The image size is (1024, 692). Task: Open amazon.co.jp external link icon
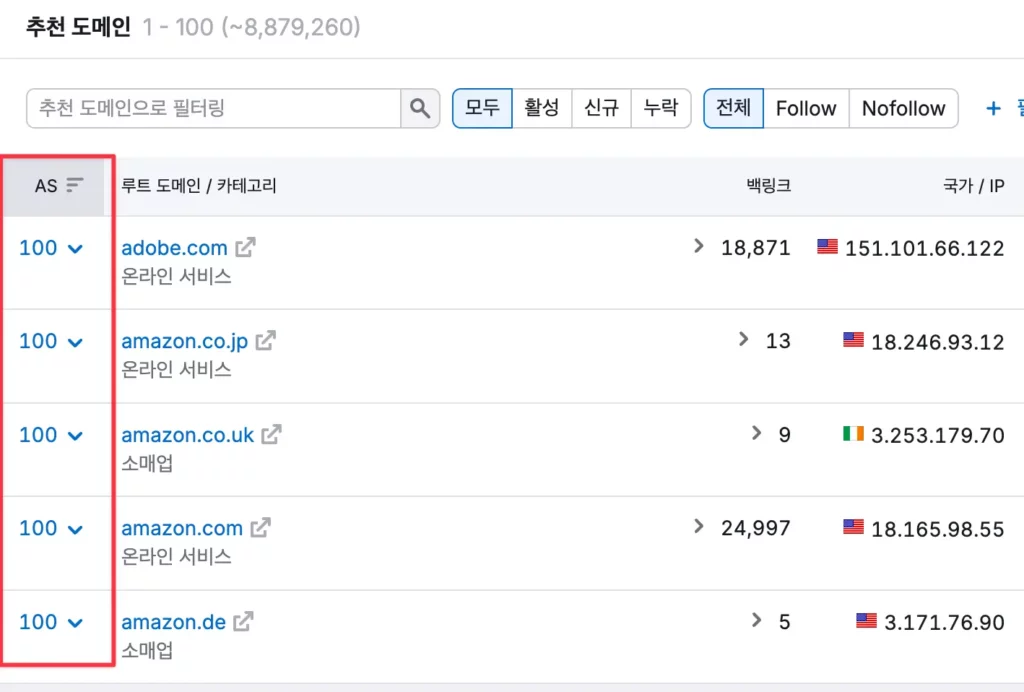pyautogui.click(x=266, y=340)
